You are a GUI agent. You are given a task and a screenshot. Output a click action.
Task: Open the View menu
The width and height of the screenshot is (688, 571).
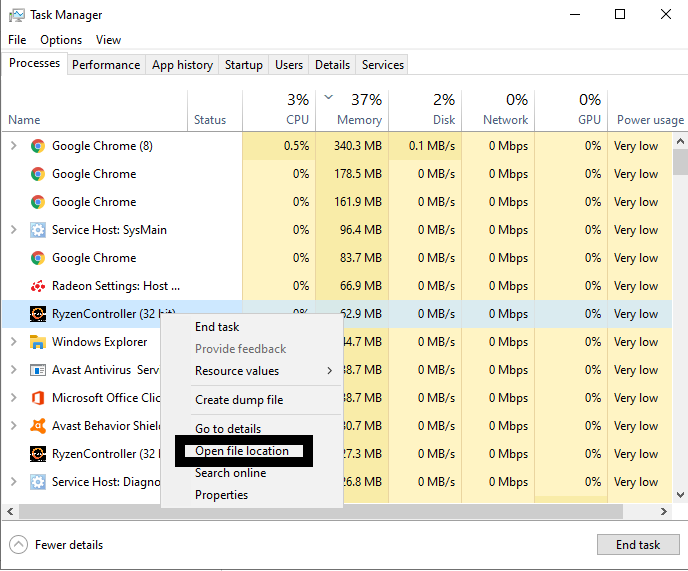click(108, 40)
